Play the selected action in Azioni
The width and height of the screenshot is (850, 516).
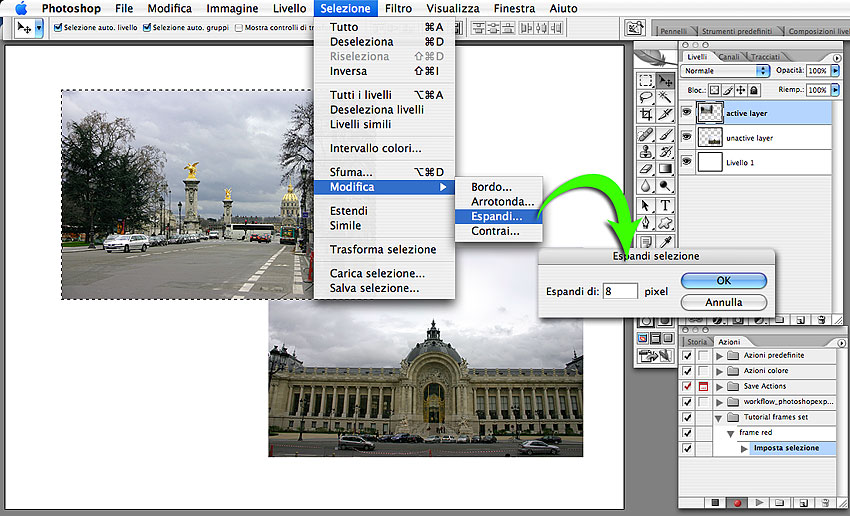(x=759, y=502)
